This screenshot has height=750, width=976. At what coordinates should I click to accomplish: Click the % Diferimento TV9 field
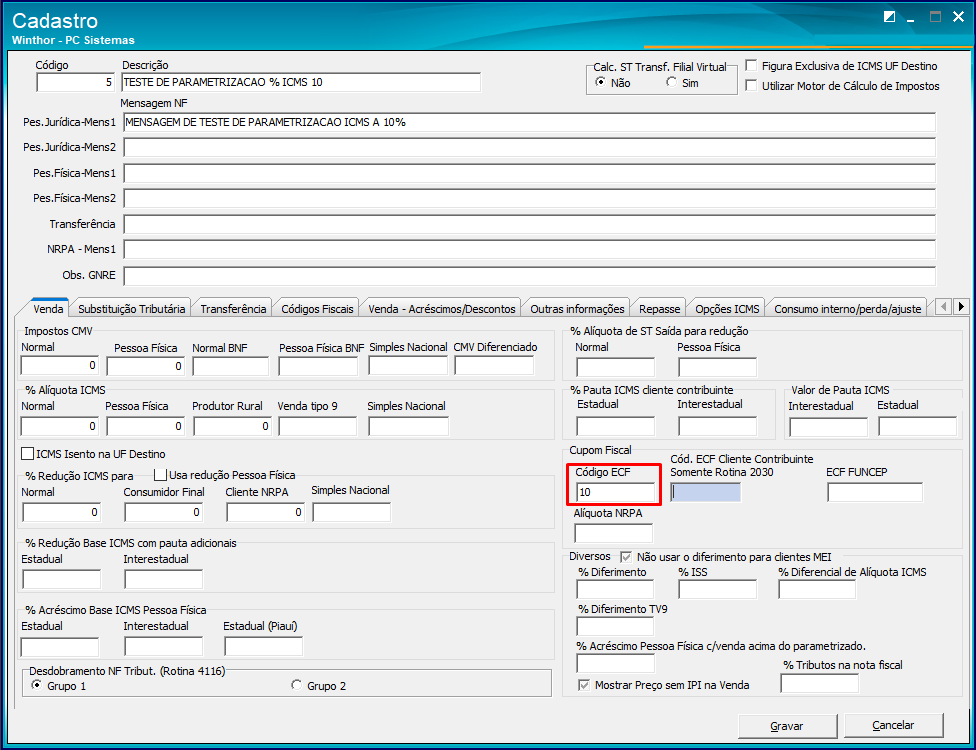(616, 626)
